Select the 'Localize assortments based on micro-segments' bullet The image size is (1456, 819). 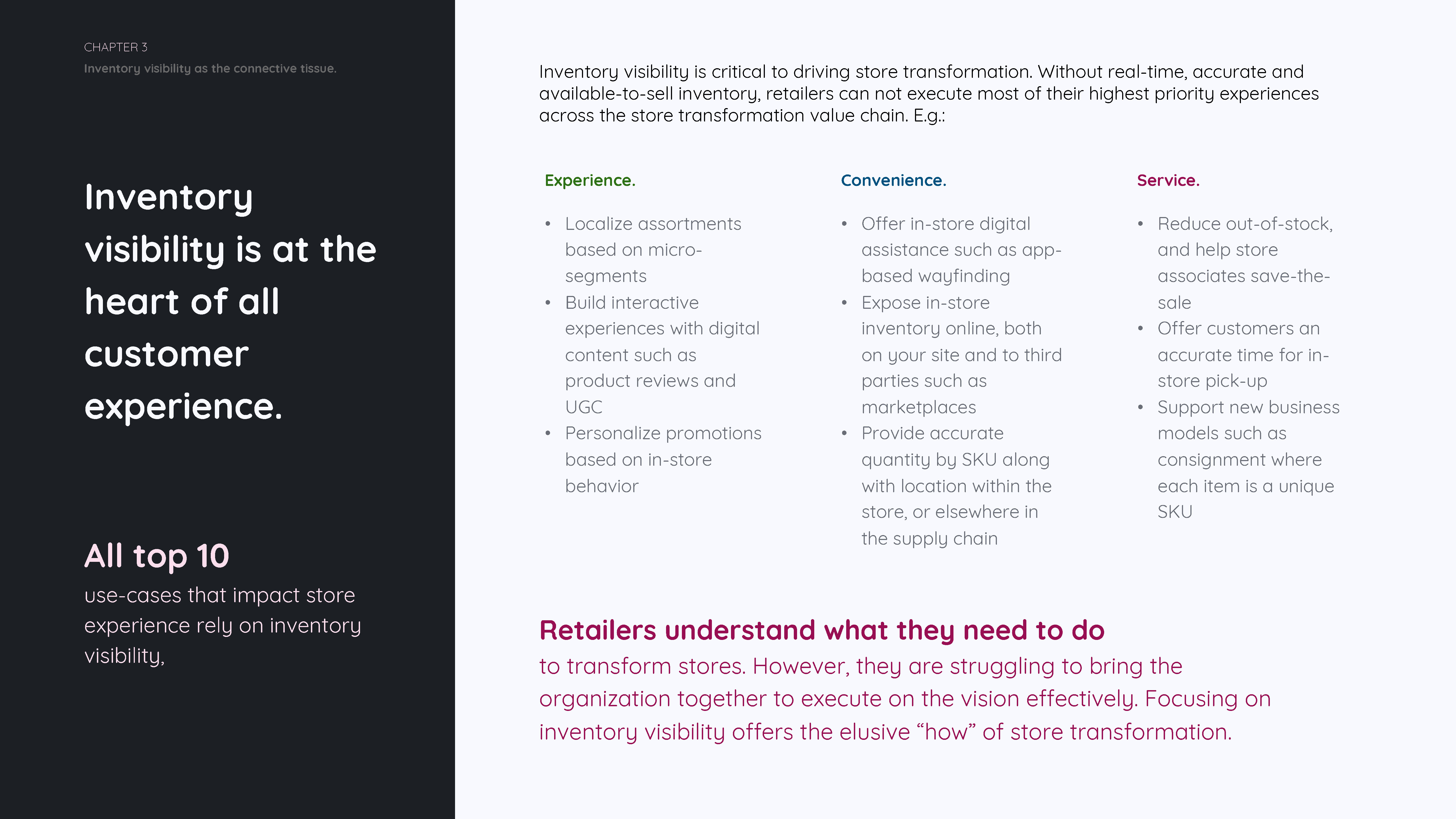[x=653, y=250]
